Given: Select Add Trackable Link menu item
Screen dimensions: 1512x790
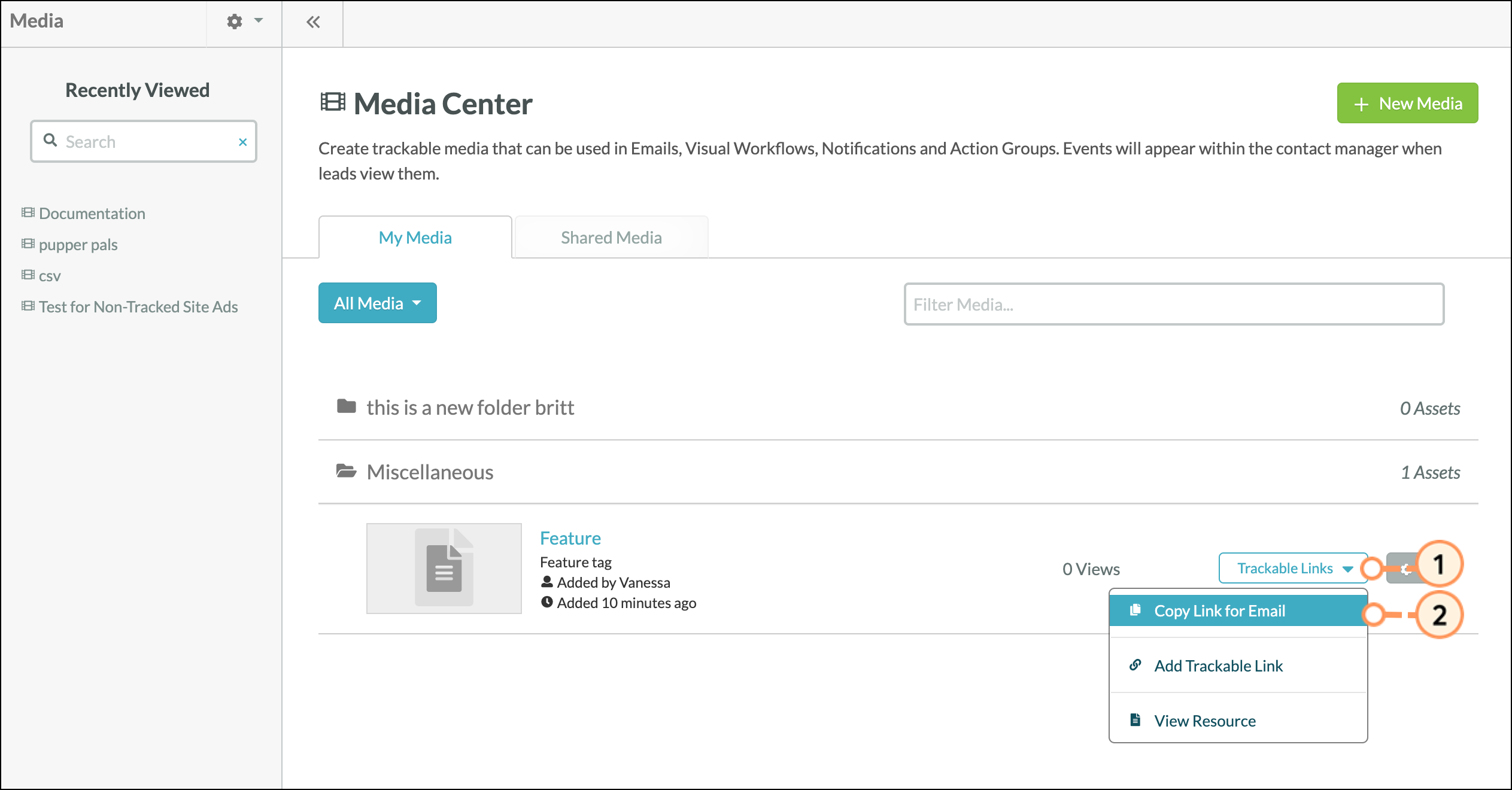Looking at the screenshot, I should pos(1238,666).
